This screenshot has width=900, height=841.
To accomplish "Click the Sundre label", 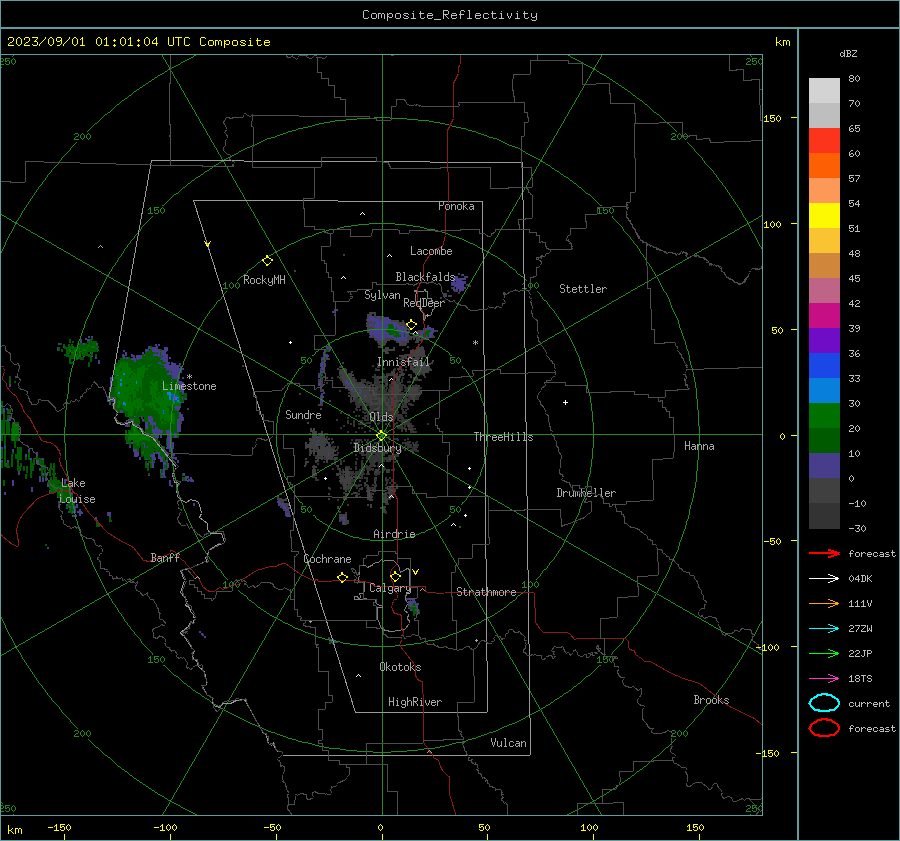I will (x=303, y=414).
